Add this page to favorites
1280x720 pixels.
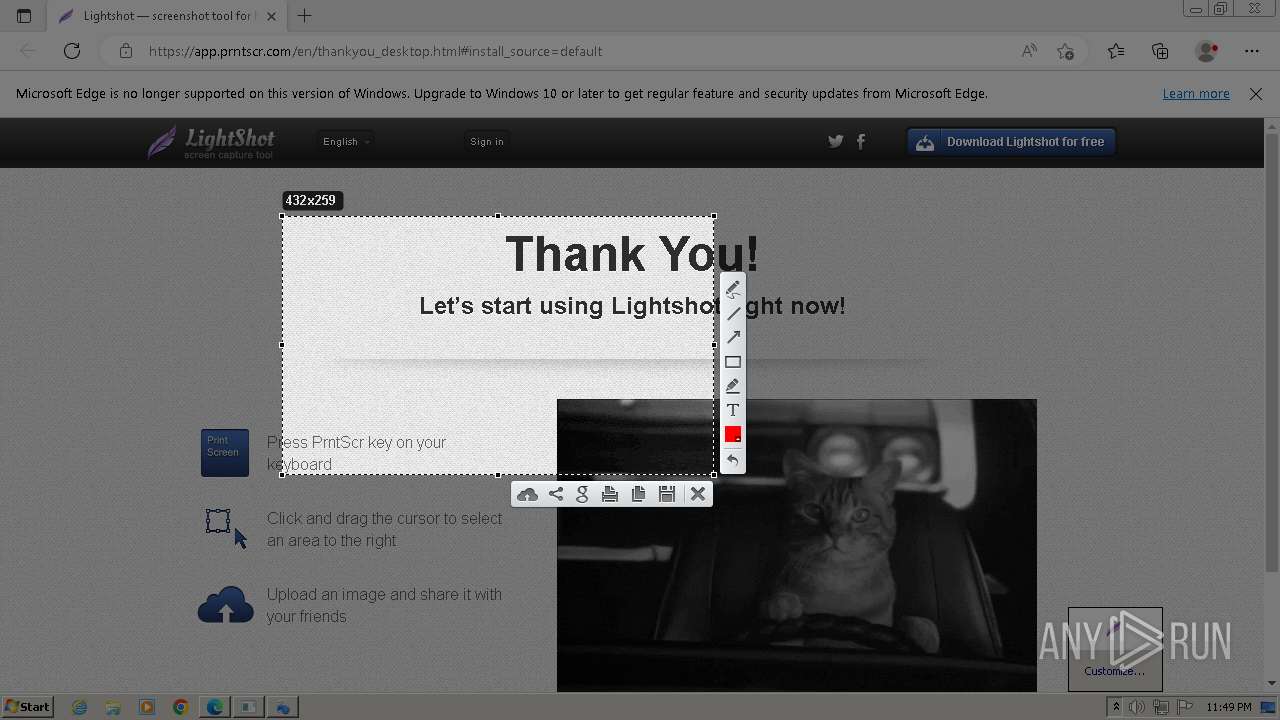(x=1066, y=51)
